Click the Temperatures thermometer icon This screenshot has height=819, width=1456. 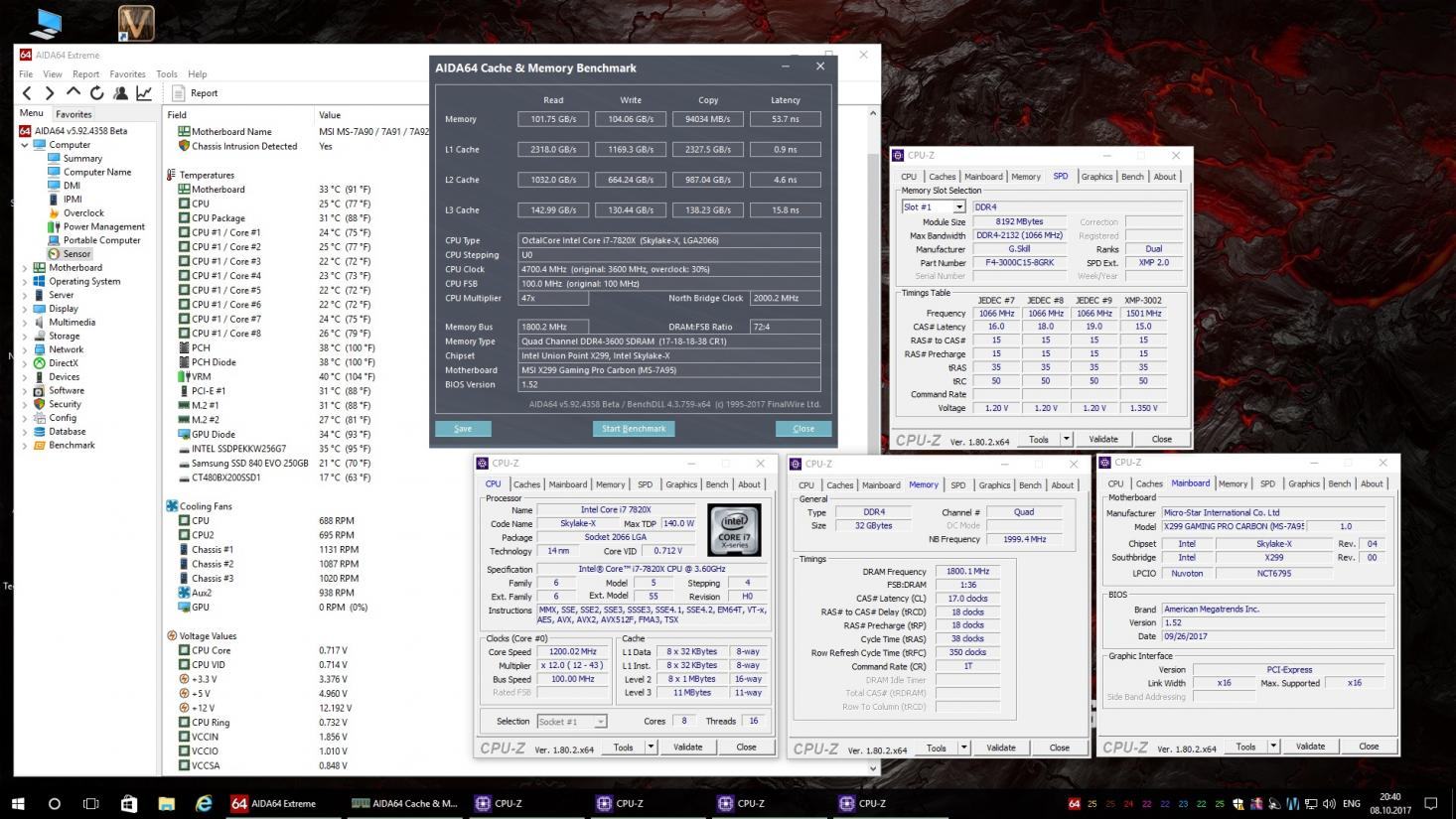coord(171,175)
